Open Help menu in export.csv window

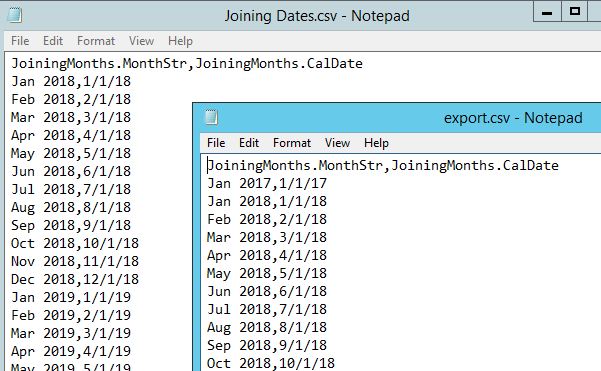point(376,143)
